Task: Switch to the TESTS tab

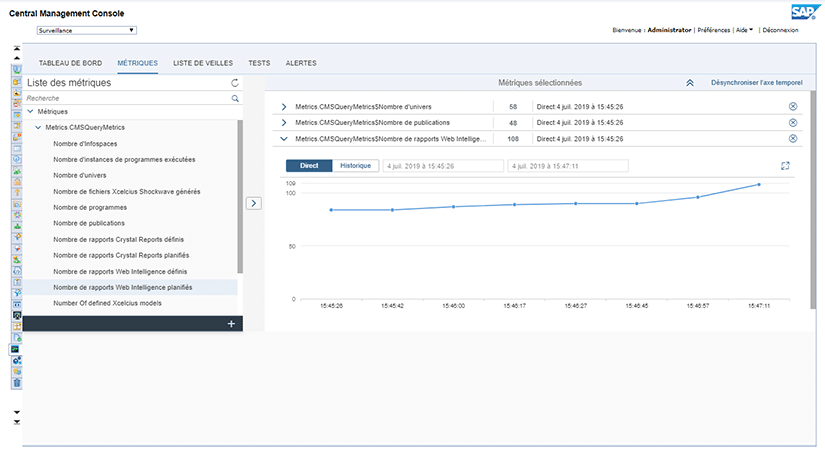Action: coord(259,63)
